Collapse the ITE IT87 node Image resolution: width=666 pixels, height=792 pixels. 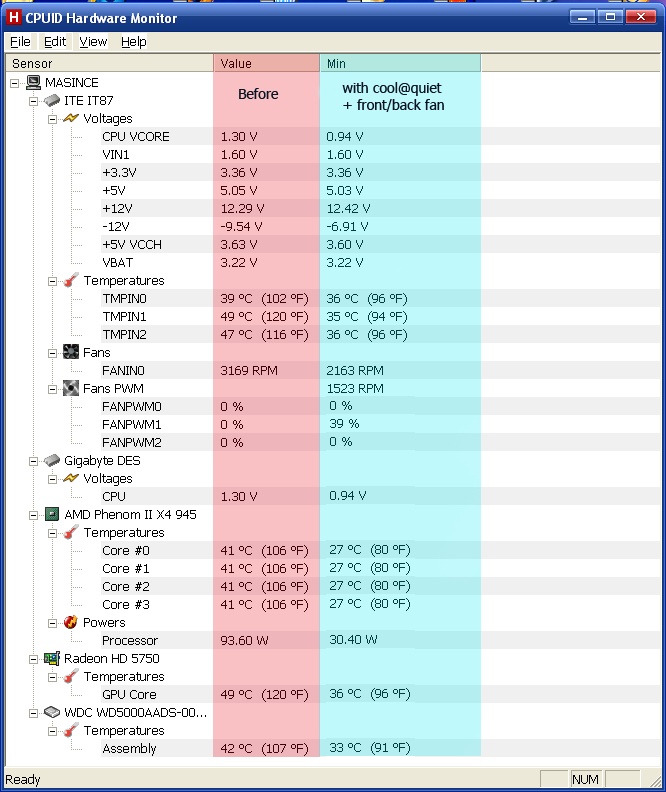tap(33, 102)
